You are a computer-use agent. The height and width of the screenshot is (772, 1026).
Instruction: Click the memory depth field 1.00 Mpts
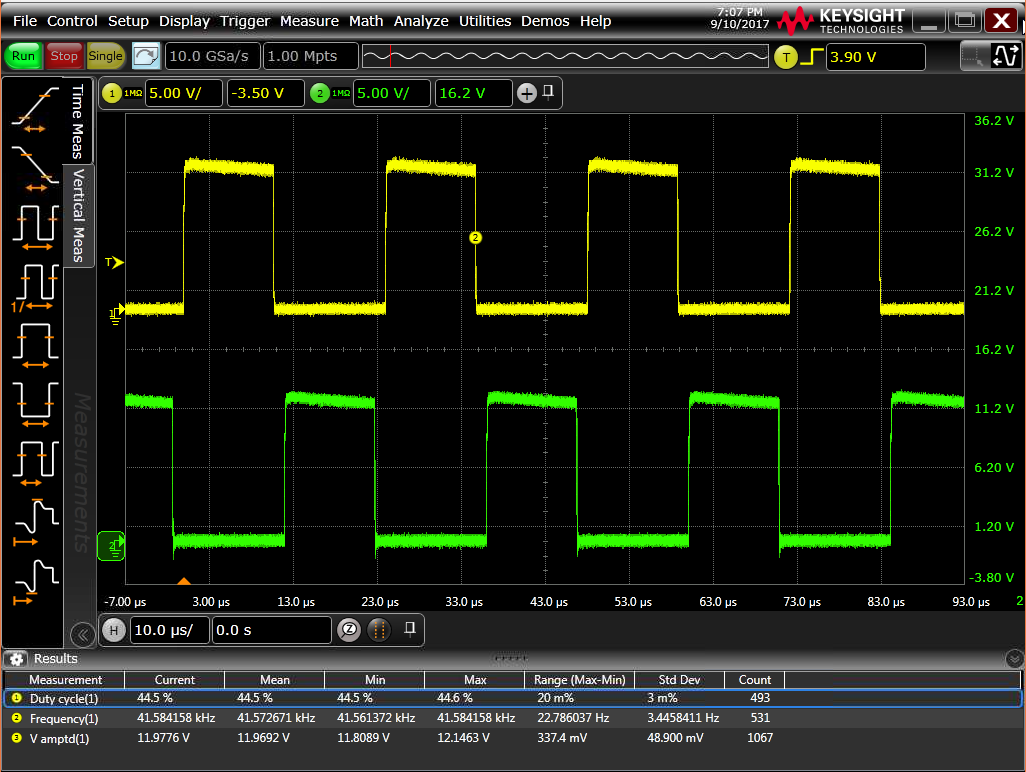coord(311,56)
